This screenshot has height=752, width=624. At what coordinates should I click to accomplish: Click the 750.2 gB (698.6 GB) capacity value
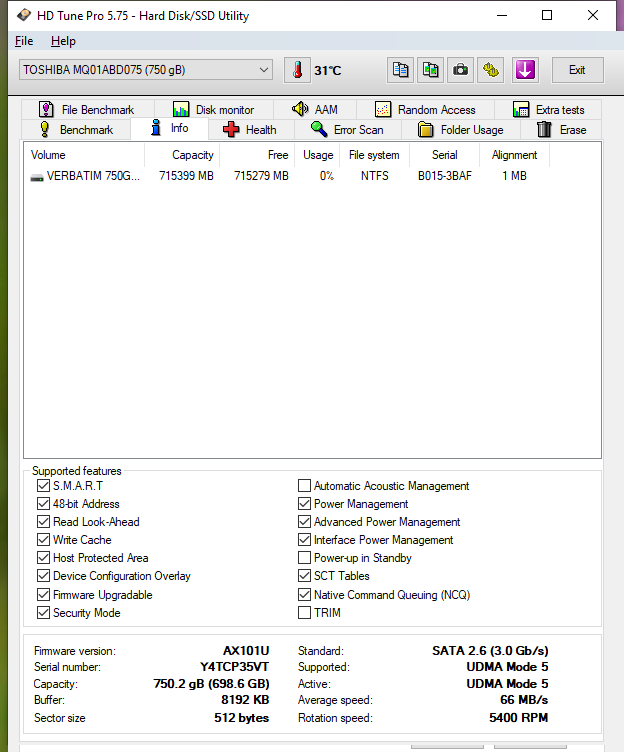point(212,684)
